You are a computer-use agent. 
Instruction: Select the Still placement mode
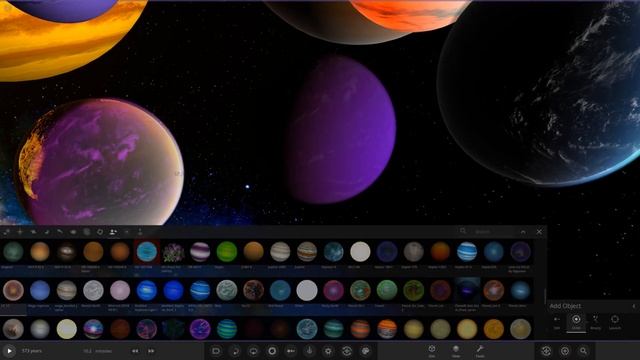[557, 322]
